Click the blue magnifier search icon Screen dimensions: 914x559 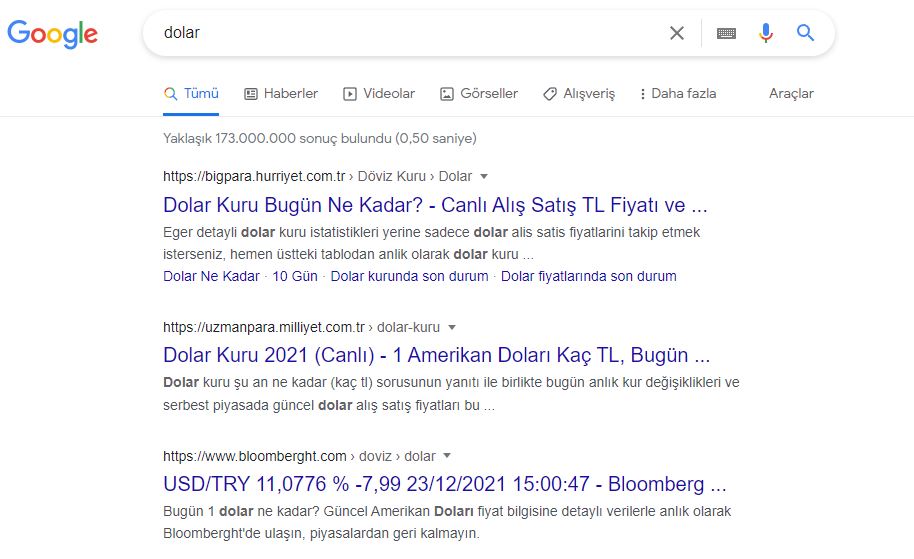pyautogui.click(x=806, y=33)
